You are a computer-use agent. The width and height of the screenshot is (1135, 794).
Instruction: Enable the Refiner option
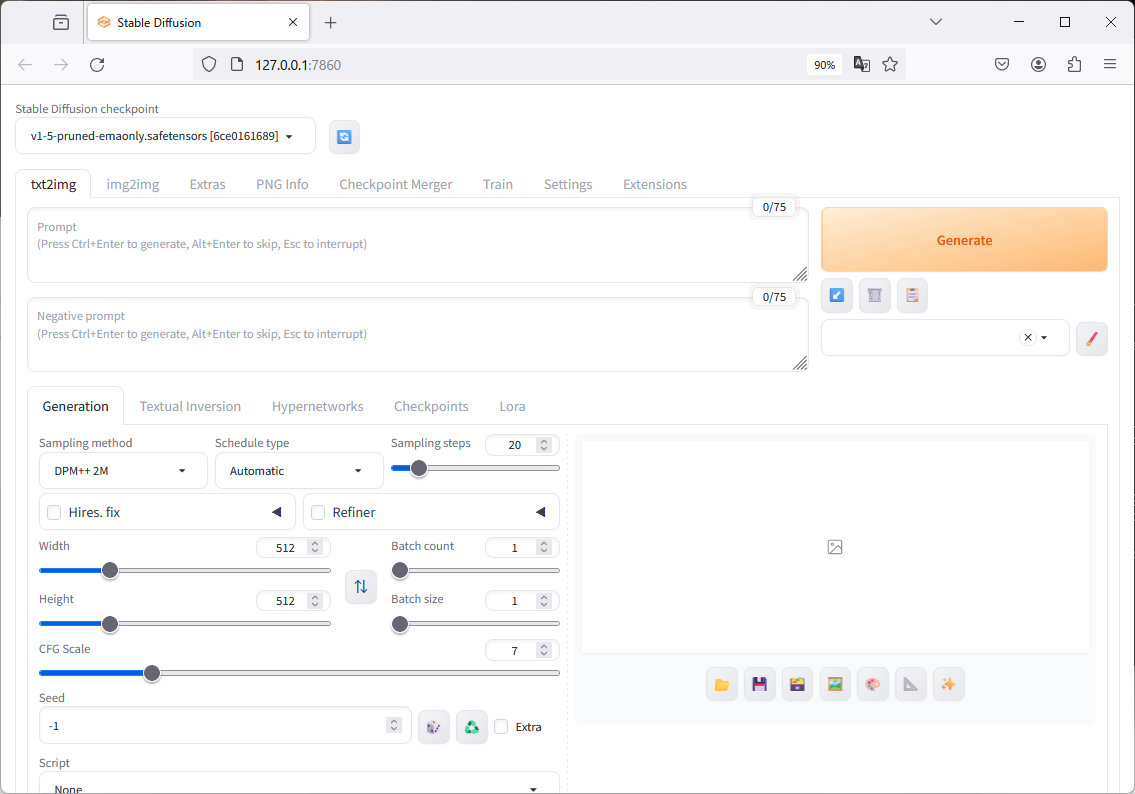(317, 512)
